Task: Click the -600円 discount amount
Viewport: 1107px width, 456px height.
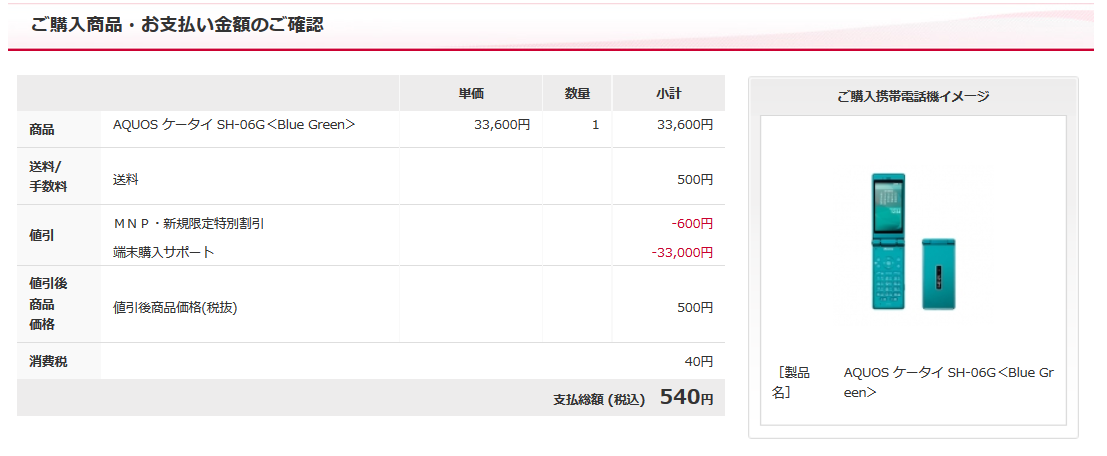Action: tap(693, 224)
